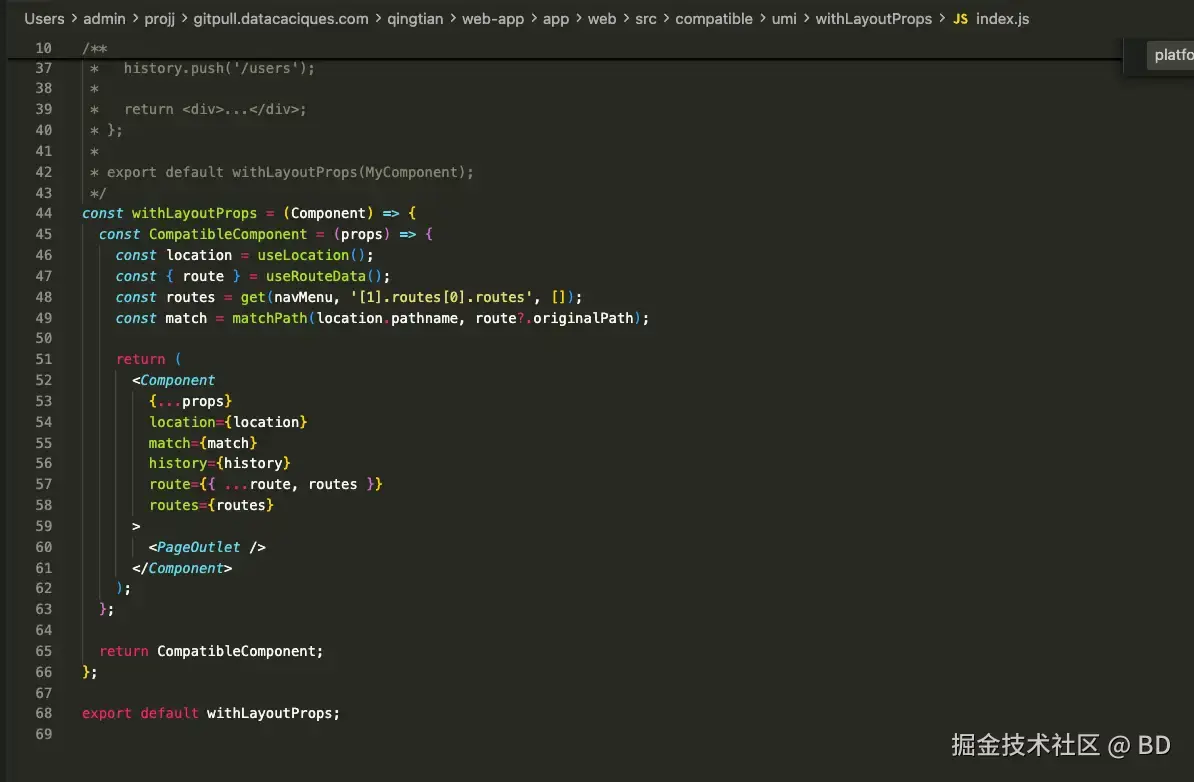1194x782 pixels.
Task: Select the projj breadcrumb segment
Action: 159,19
